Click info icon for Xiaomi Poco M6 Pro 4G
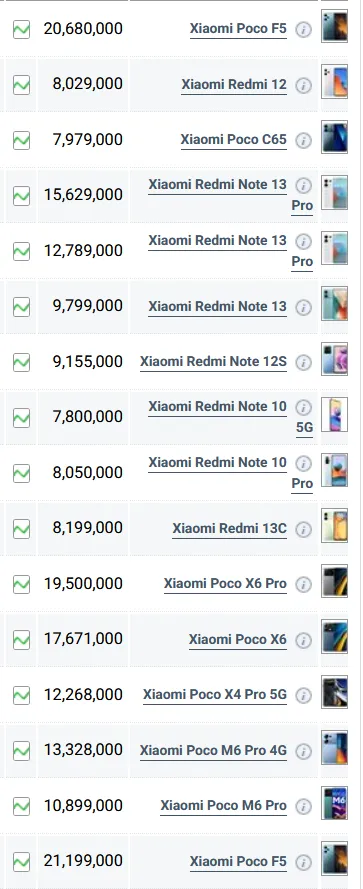Image resolution: width=363 pixels, height=889 pixels. (304, 751)
